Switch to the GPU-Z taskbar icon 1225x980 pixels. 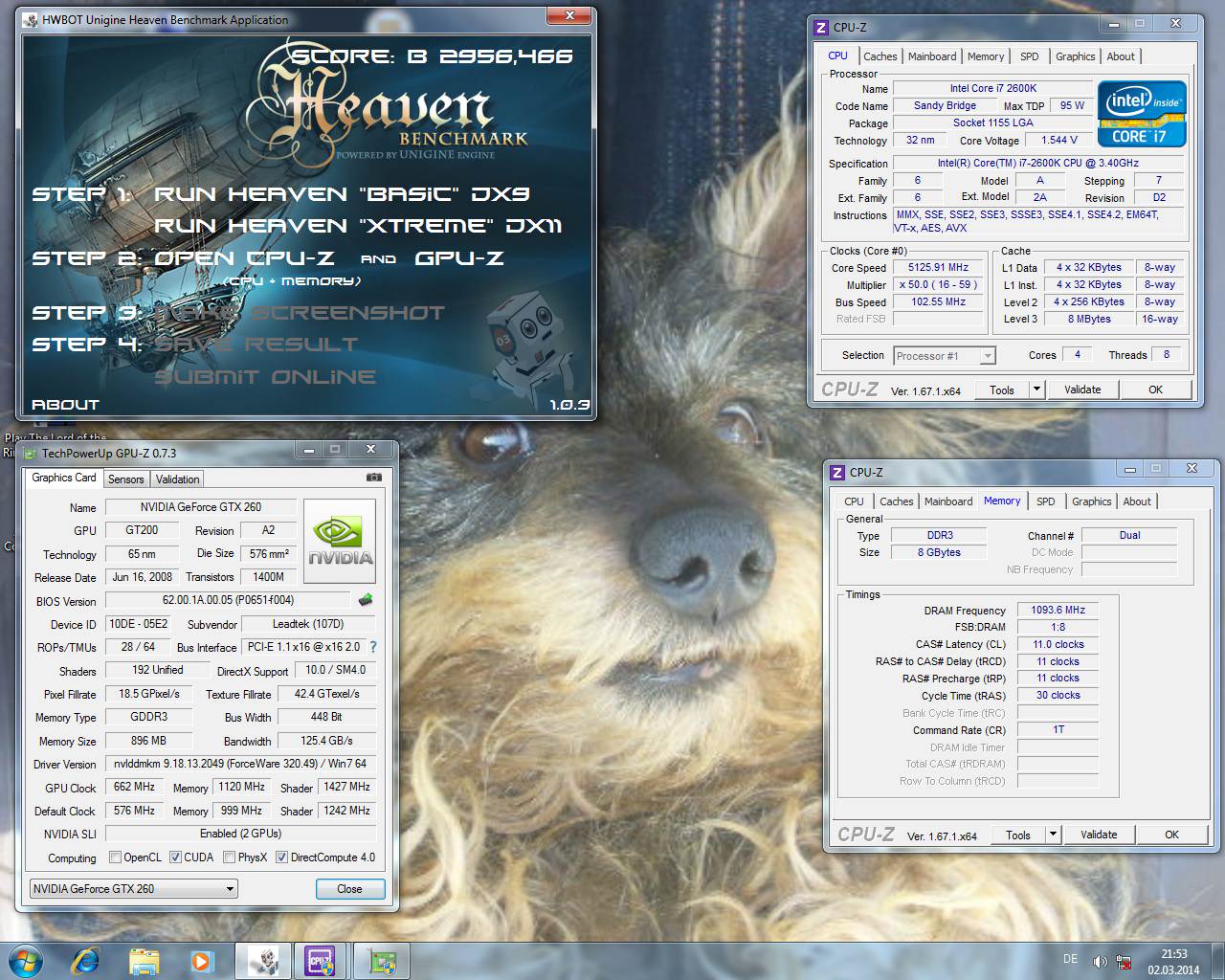pos(382,961)
